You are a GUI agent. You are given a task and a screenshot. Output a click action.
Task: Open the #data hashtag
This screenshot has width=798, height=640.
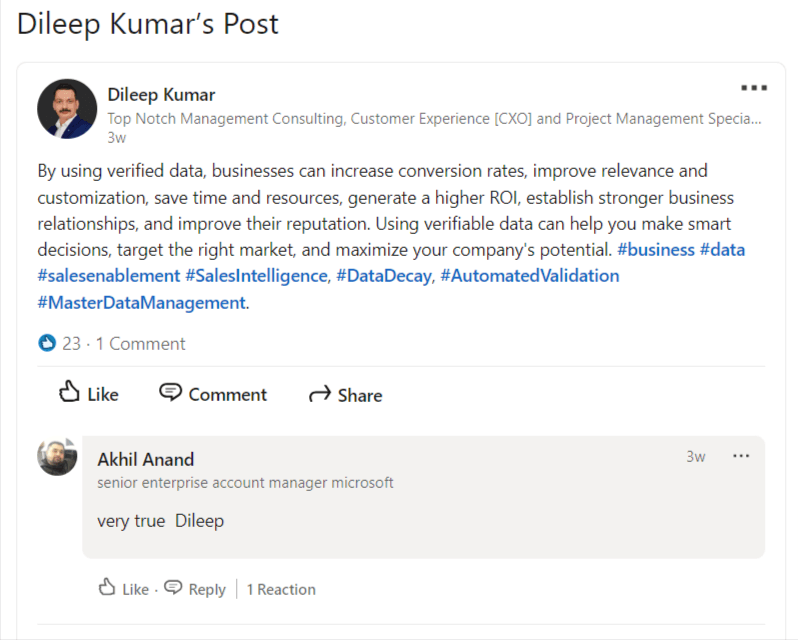[x=721, y=249]
